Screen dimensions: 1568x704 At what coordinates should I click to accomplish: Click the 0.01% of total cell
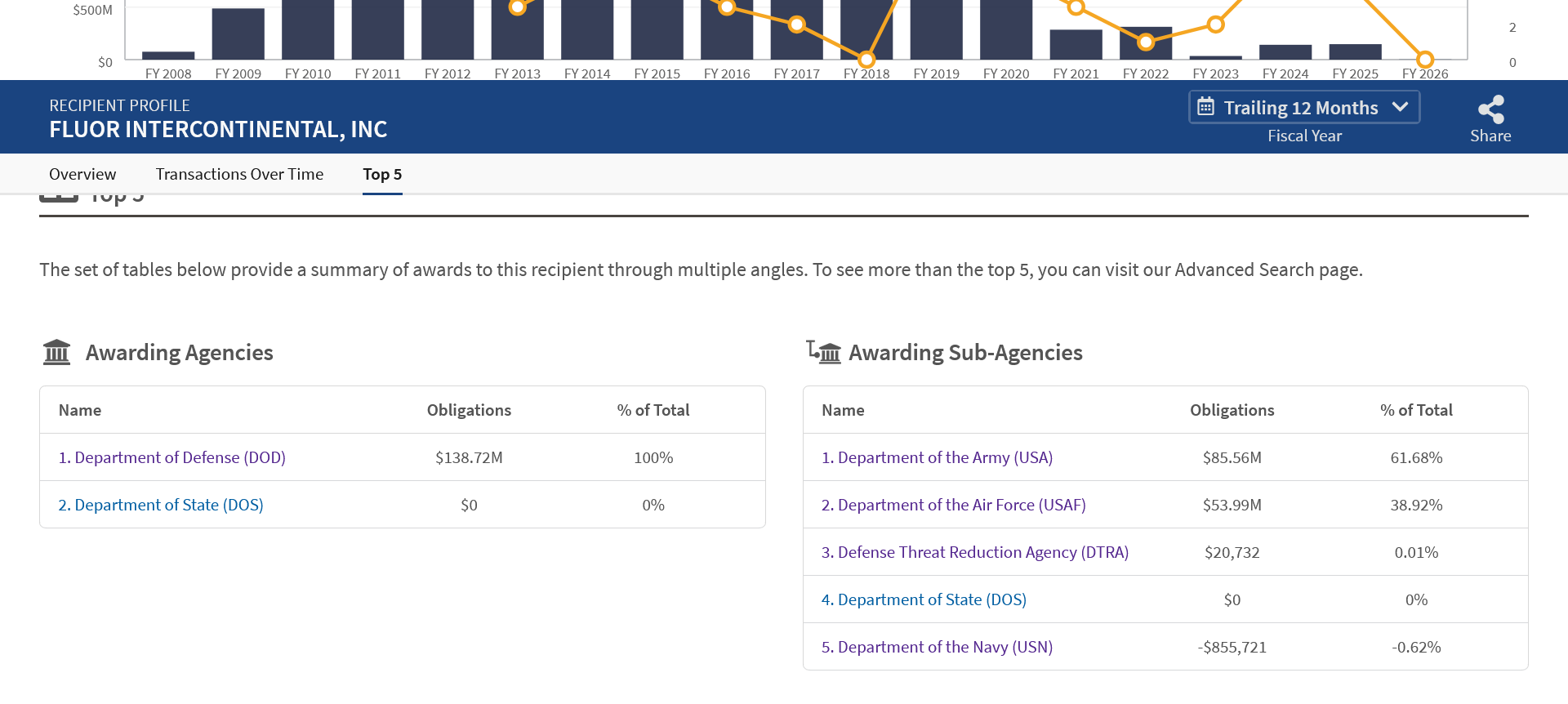(x=1416, y=552)
